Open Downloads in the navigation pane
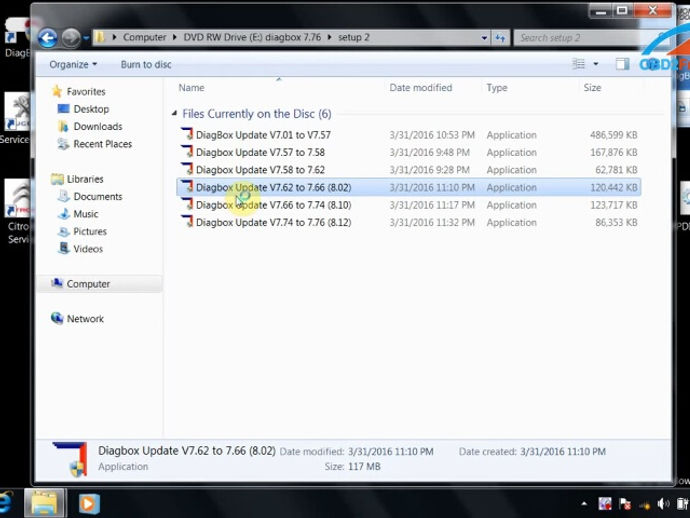690x518 pixels. [x=98, y=126]
